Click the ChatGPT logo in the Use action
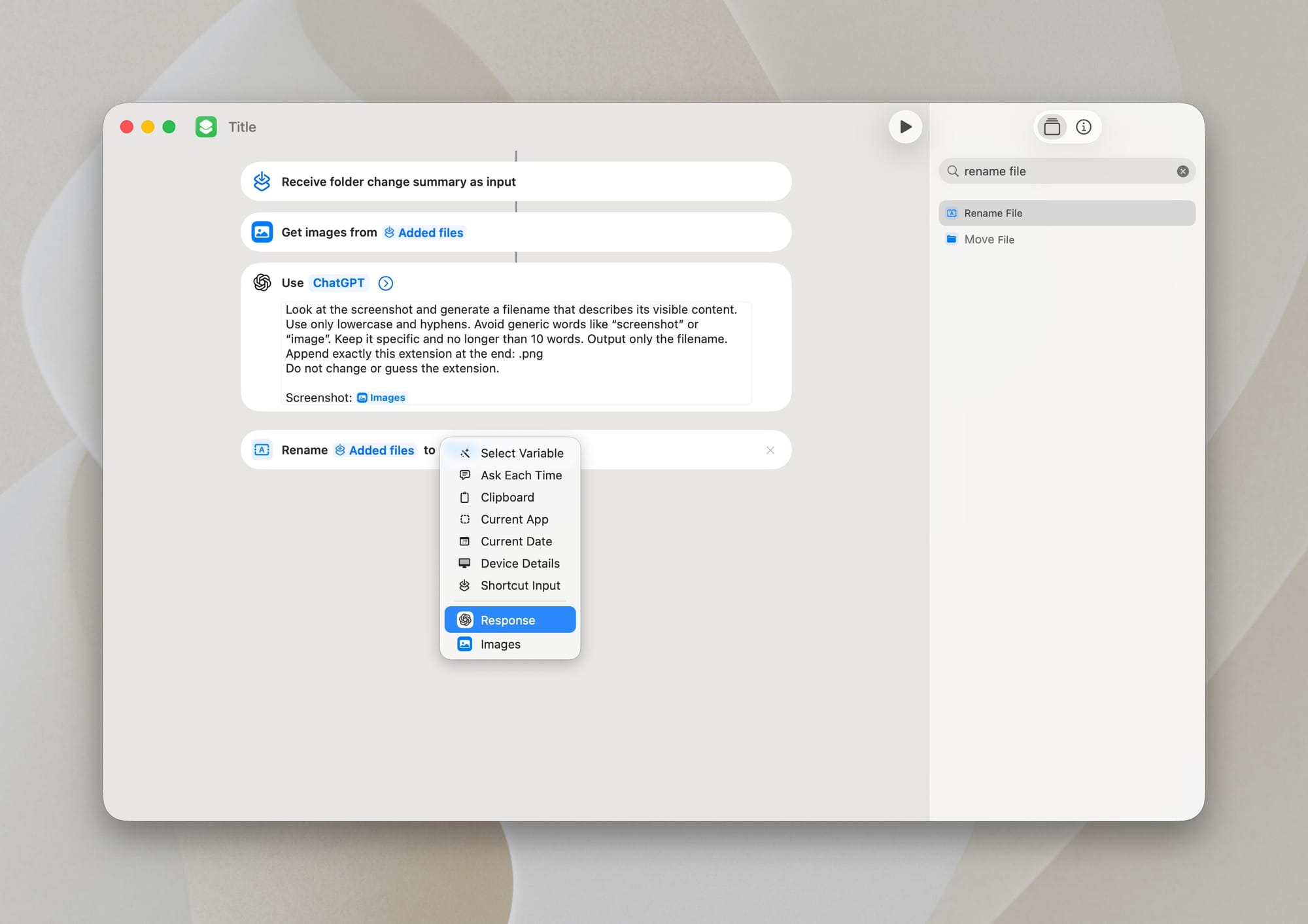 [262, 282]
